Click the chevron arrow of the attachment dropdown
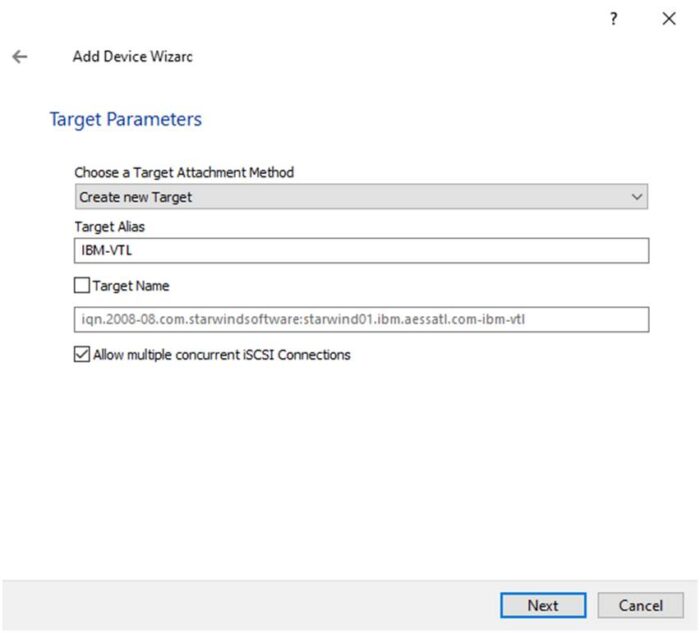This screenshot has width=700, height=633. click(637, 197)
